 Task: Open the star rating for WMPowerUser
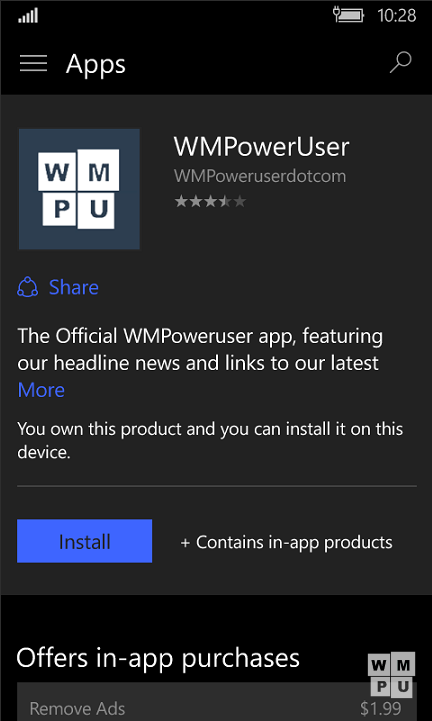pos(210,201)
